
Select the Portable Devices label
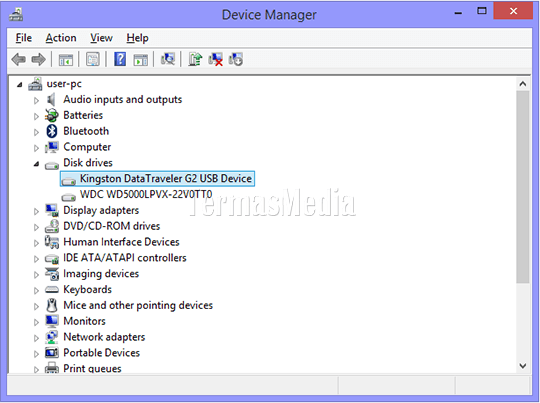pos(102,353)
